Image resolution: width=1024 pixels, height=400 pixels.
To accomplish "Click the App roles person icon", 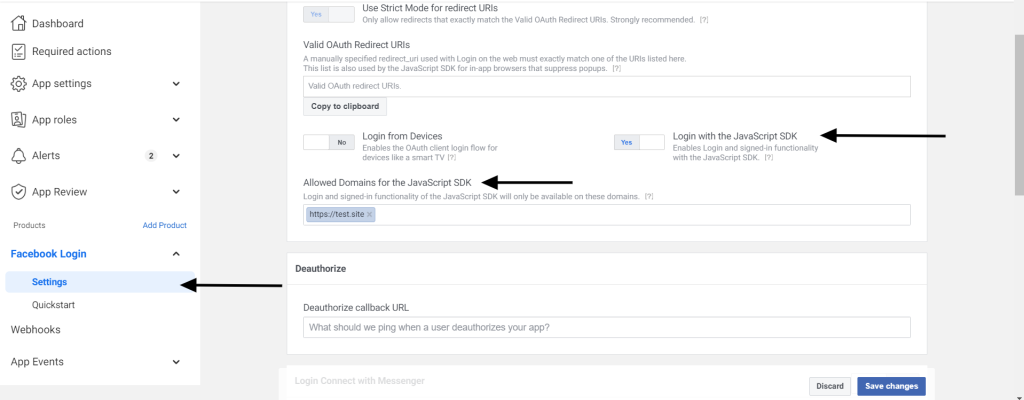I will (18, 120).
